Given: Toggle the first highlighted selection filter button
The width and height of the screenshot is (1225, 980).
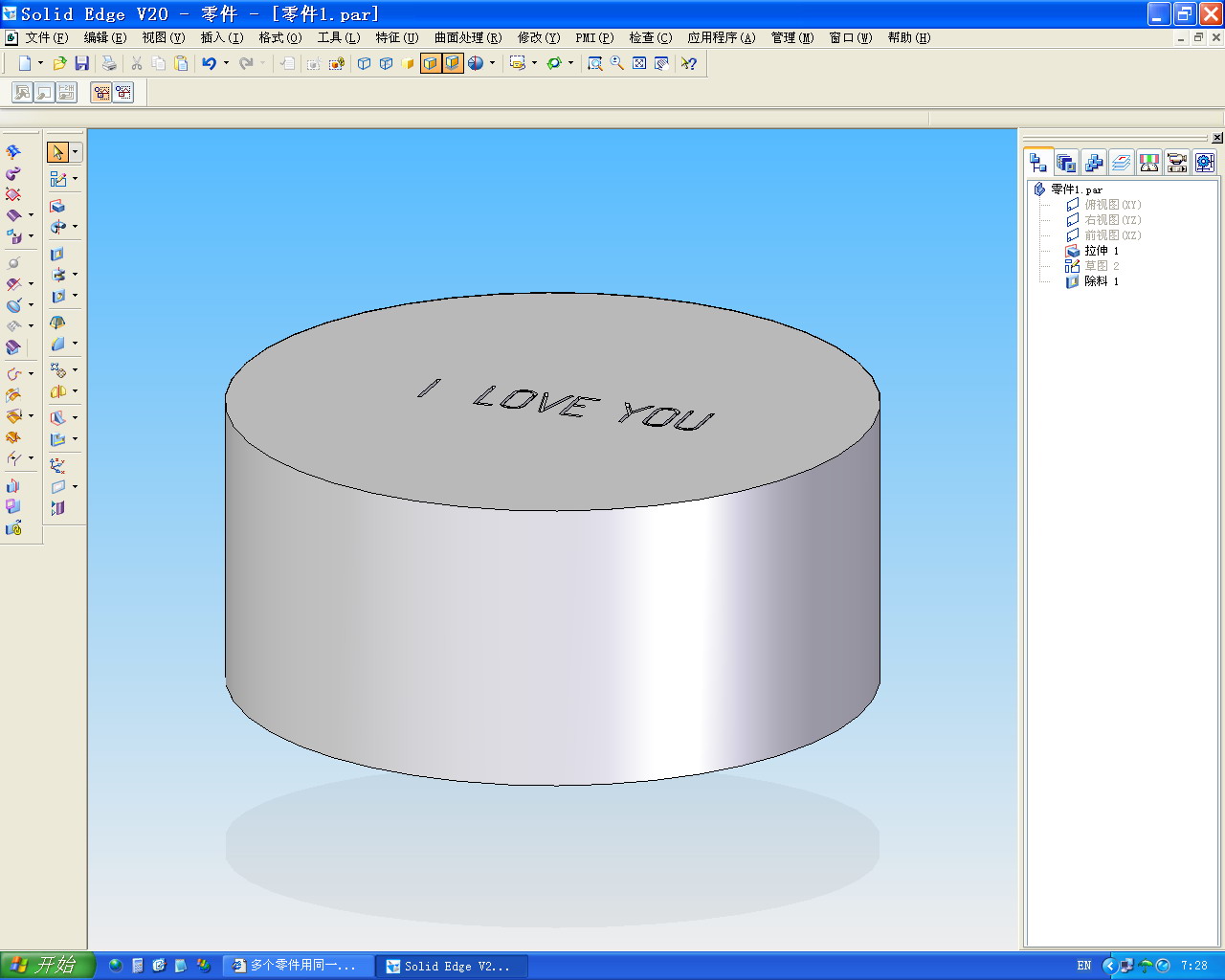Looking at the screenshot, I should pyautogui.click(x=101, y=92).
